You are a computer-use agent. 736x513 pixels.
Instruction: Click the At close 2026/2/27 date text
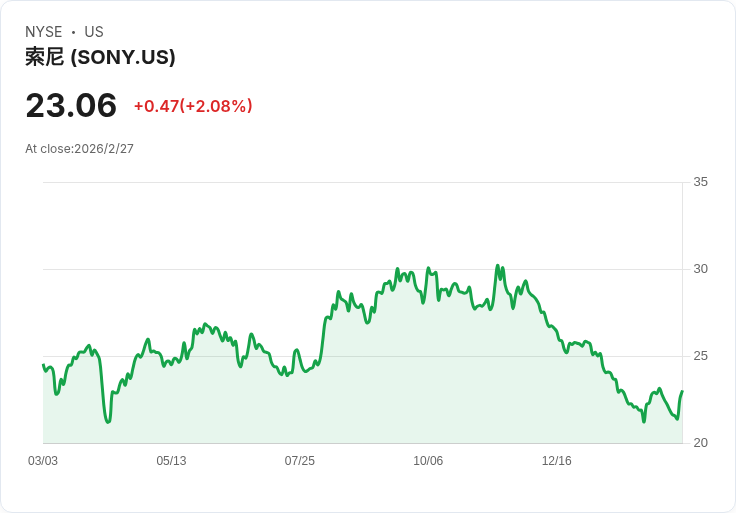click(79, 149)
